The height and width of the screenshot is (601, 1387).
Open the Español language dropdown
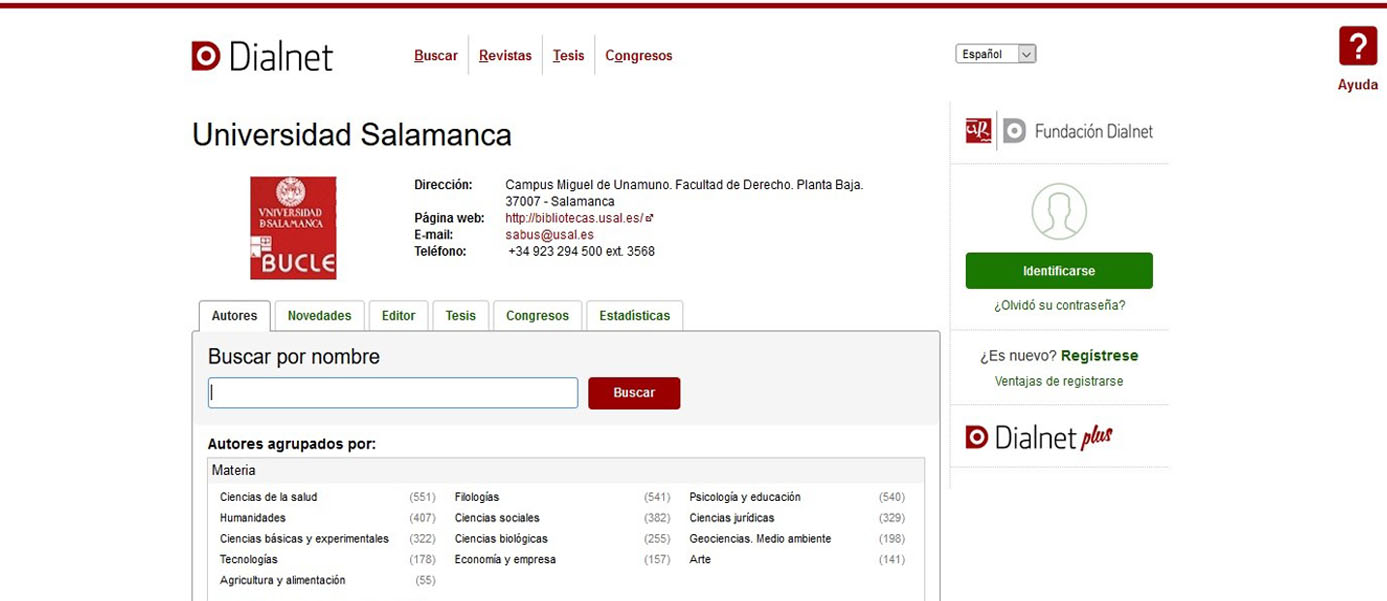click(996, 54)
